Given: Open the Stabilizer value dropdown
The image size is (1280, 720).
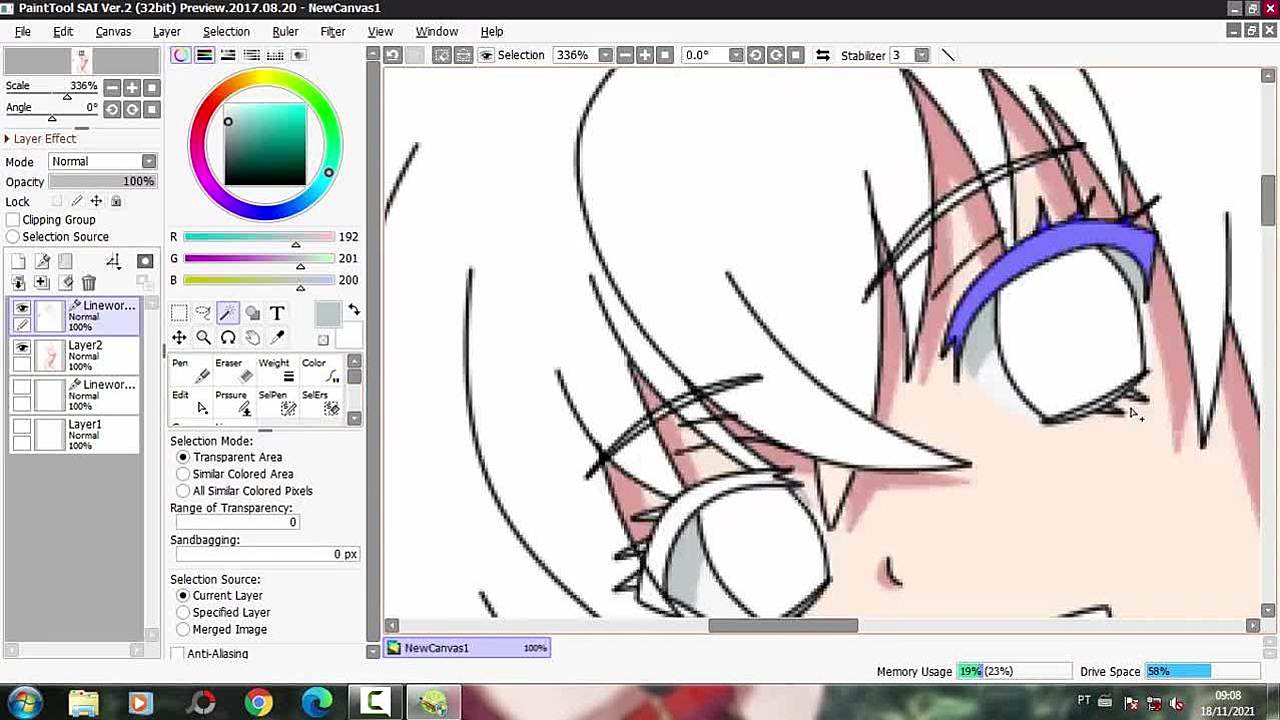Looking at the screenshot, I should [x=921, y=55].
